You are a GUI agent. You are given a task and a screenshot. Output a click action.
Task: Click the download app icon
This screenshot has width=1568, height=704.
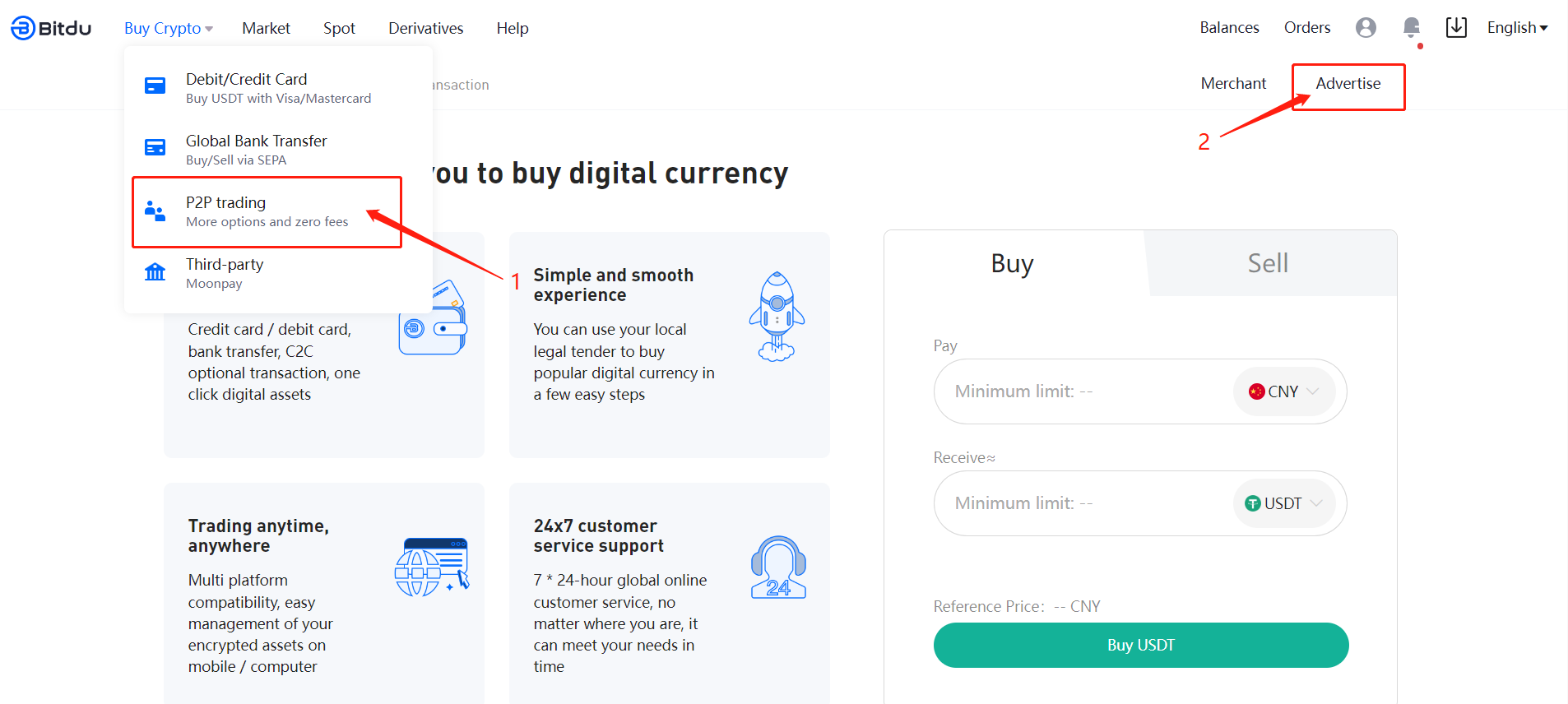click(x=1456, y=28)
